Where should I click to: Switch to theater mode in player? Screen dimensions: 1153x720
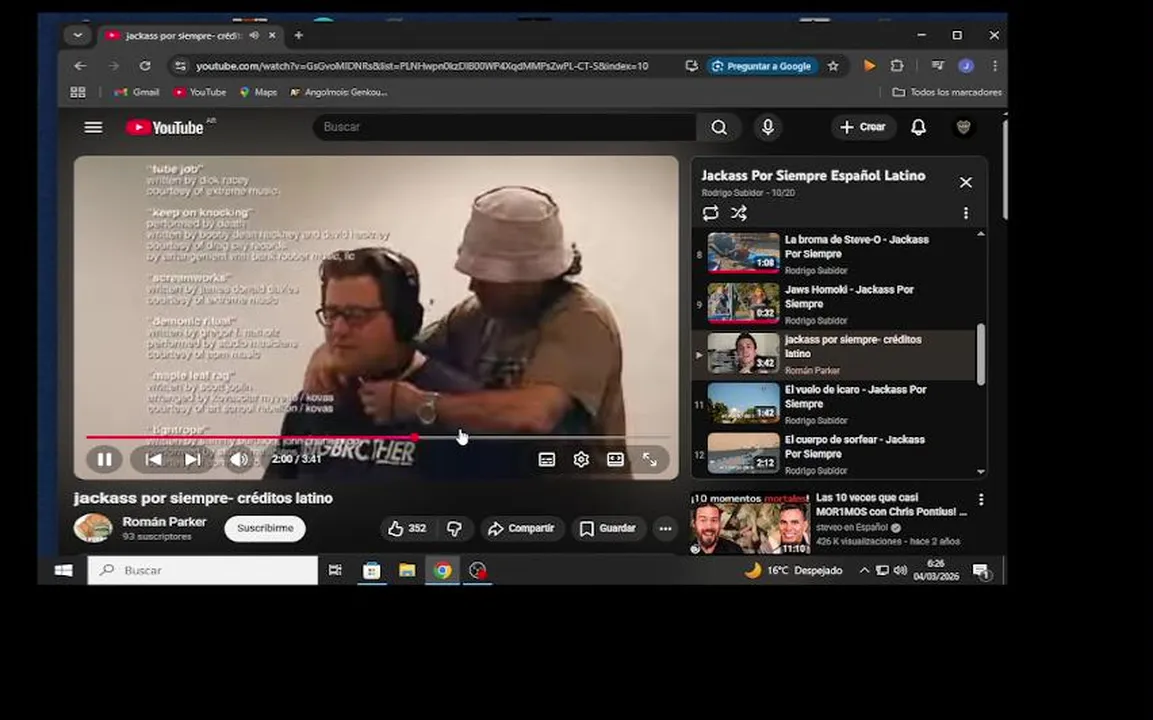(x=615, y=460)
